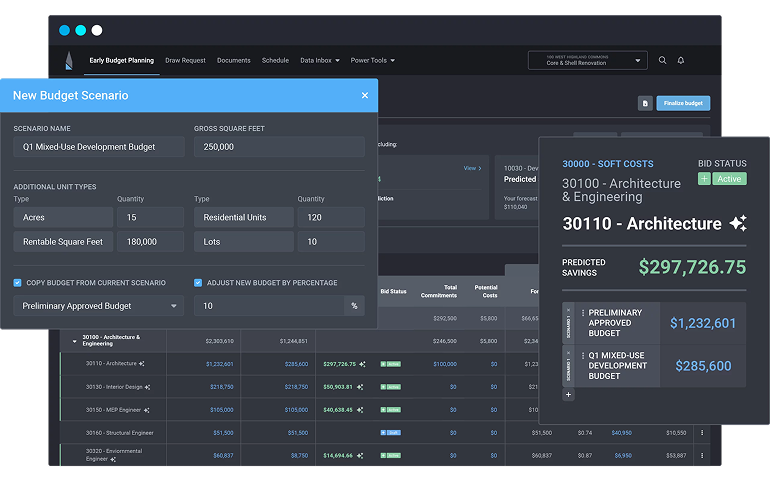The height and width of the screenshot is (481, 770).
Task: Click the Finalize budget button
Action: pos(683,103)
